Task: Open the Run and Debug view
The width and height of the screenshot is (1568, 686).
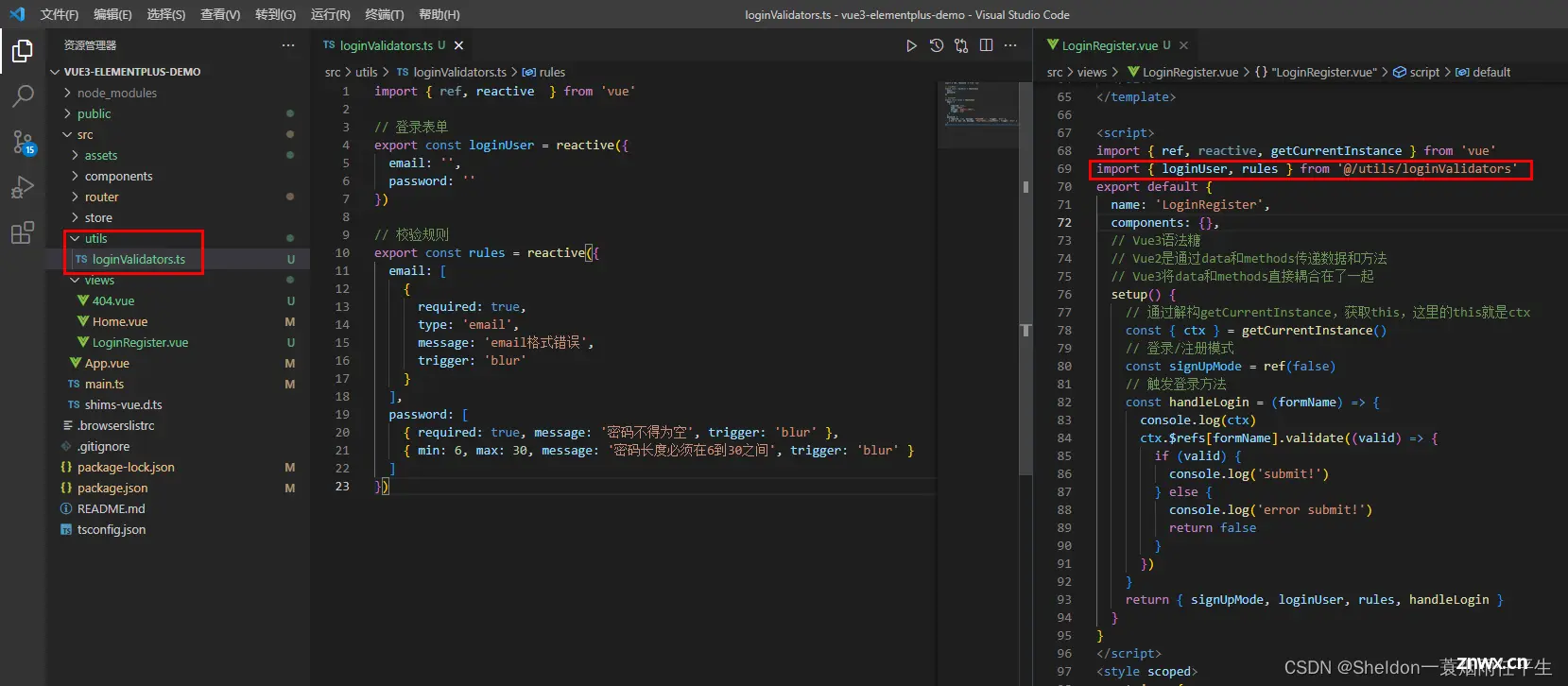Action: pyautogui.click(x=23, y=187)
